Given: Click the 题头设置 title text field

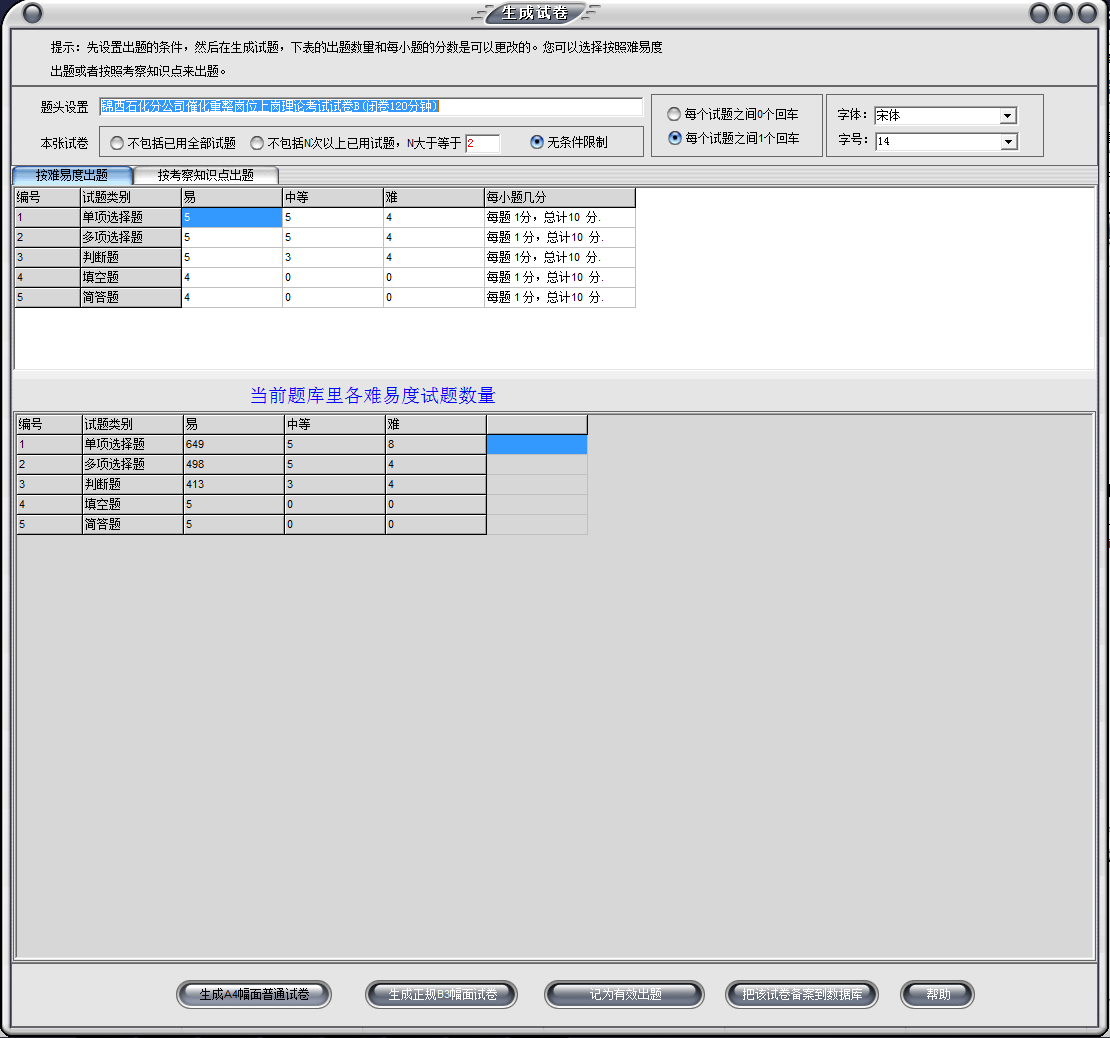Looking at the screenshot, I should click(370, 107).
